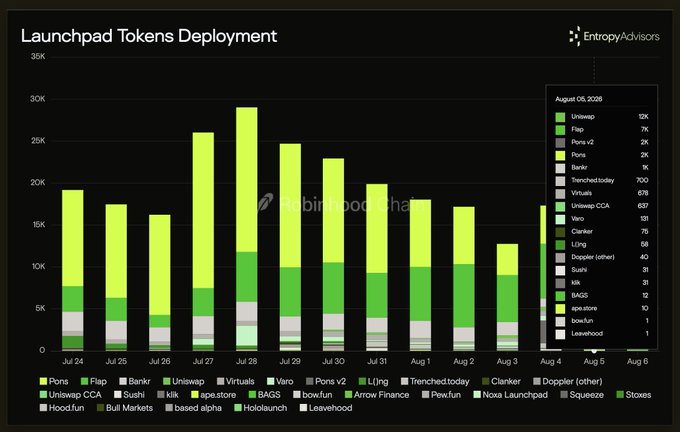This screenshot has width=680, height=432.
Task: Click 'Doppler (other)' tooltip row label
Action: [592, 257]
